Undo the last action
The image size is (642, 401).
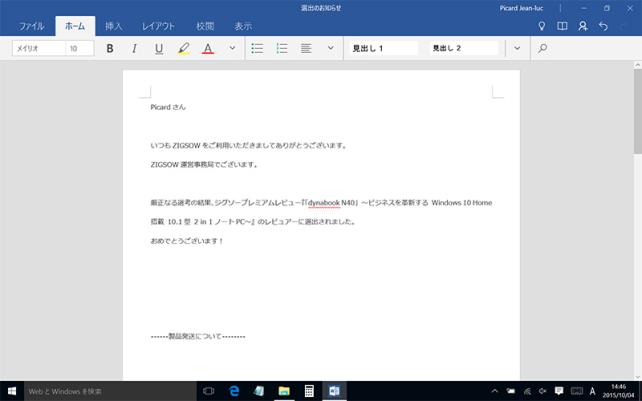click(603, 26)
